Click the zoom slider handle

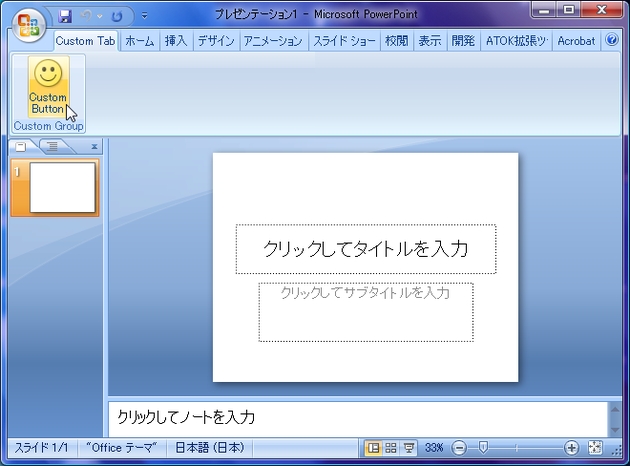click(483, 447)
